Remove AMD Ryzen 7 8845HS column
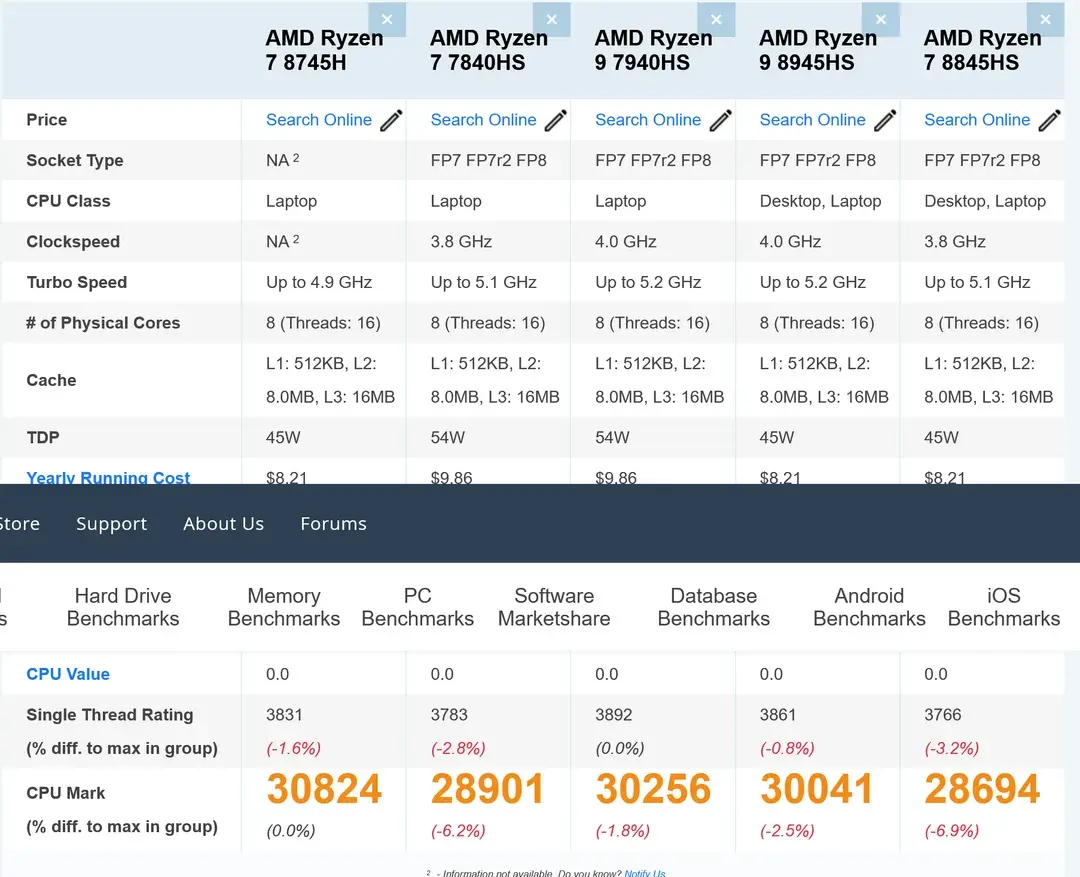Viewport: 1080px width, 877px height. 1046,19
